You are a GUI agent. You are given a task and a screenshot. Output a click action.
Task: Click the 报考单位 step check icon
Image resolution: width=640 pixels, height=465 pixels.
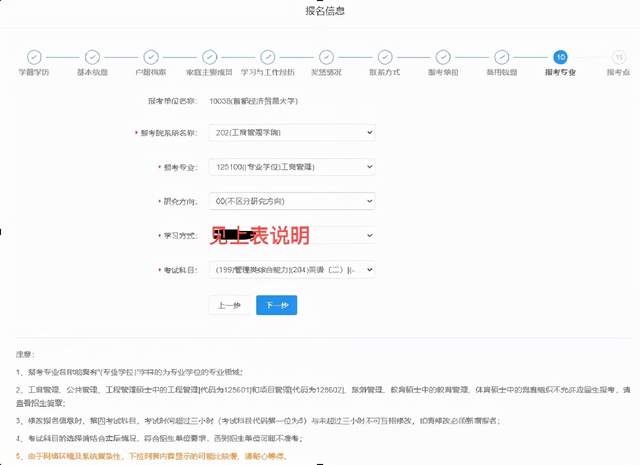[x=443, y=57]
